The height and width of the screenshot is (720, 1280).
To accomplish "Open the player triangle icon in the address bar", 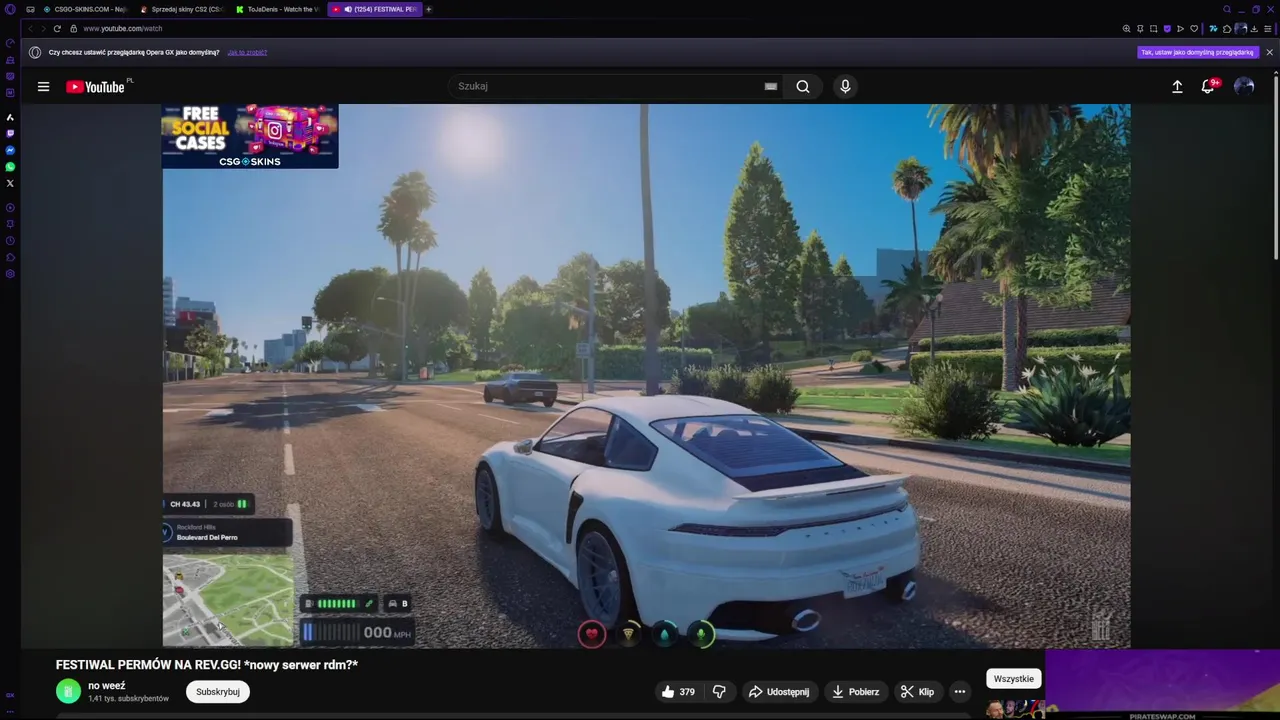I will coord(1180,29).
